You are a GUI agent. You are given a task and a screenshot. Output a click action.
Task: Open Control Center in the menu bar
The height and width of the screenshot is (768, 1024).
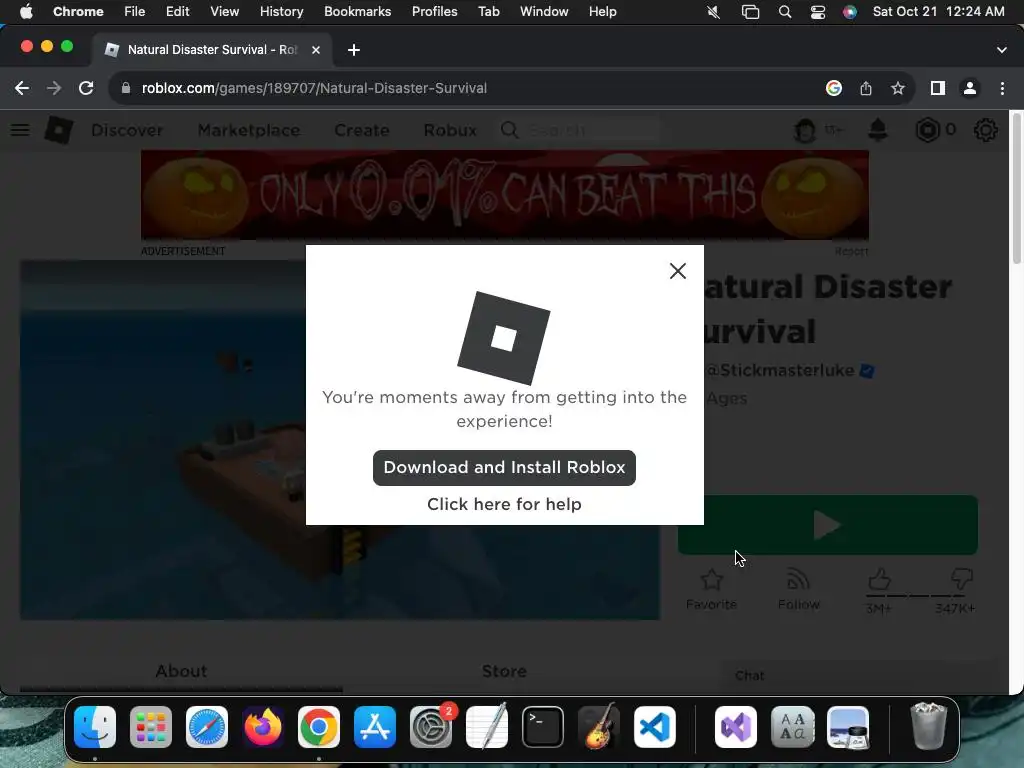click(x=818, y=12)
